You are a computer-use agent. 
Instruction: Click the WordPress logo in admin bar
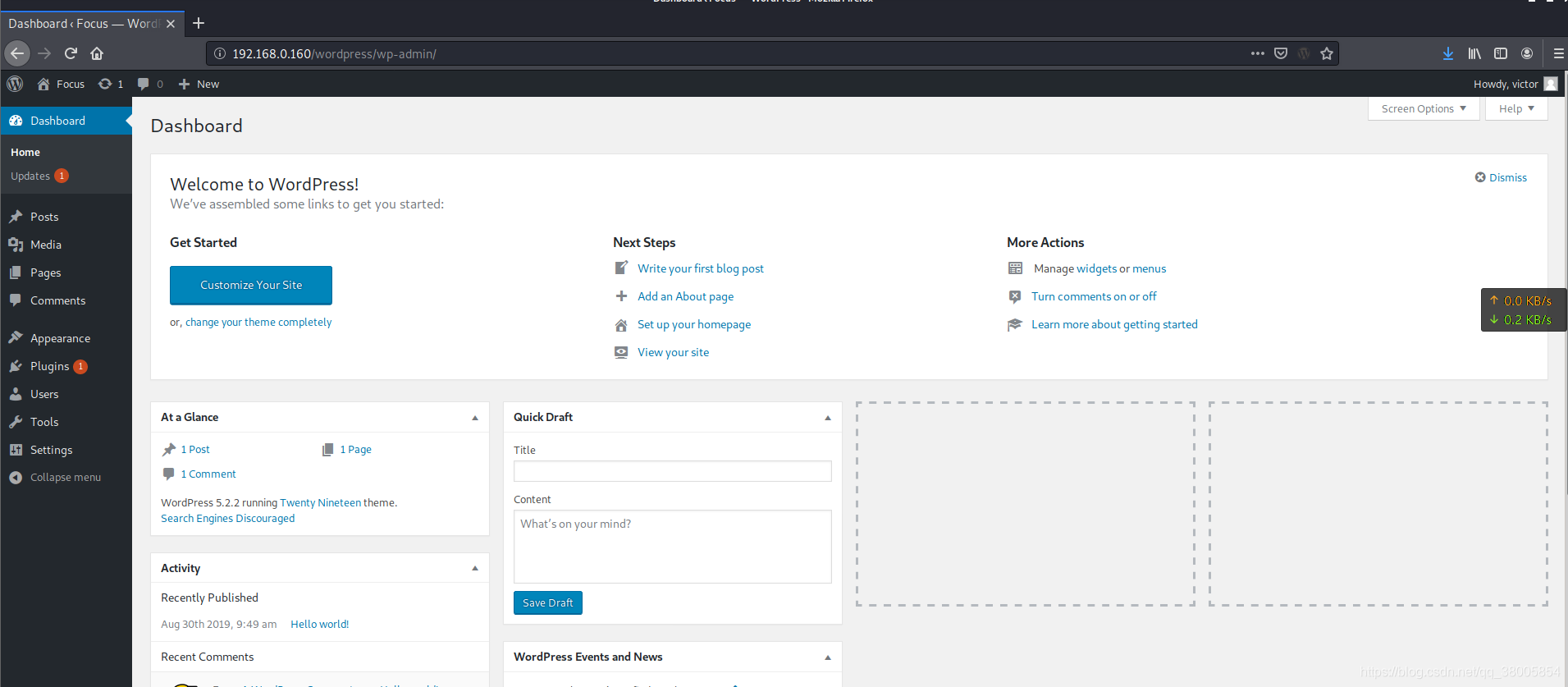click(15, 84)
